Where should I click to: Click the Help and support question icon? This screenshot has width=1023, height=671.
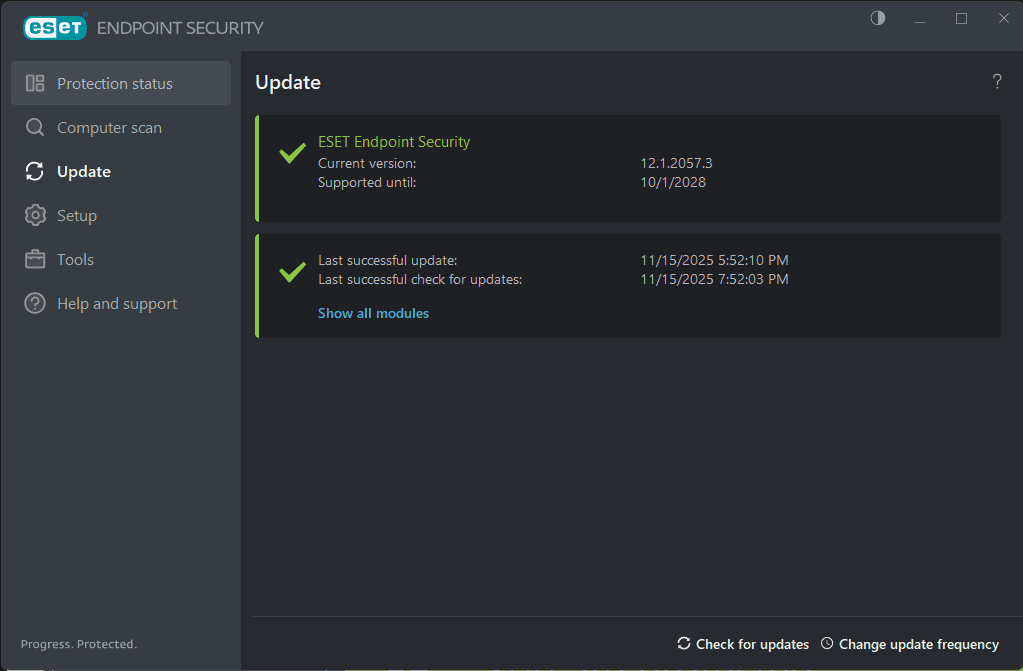click(35, 304)
